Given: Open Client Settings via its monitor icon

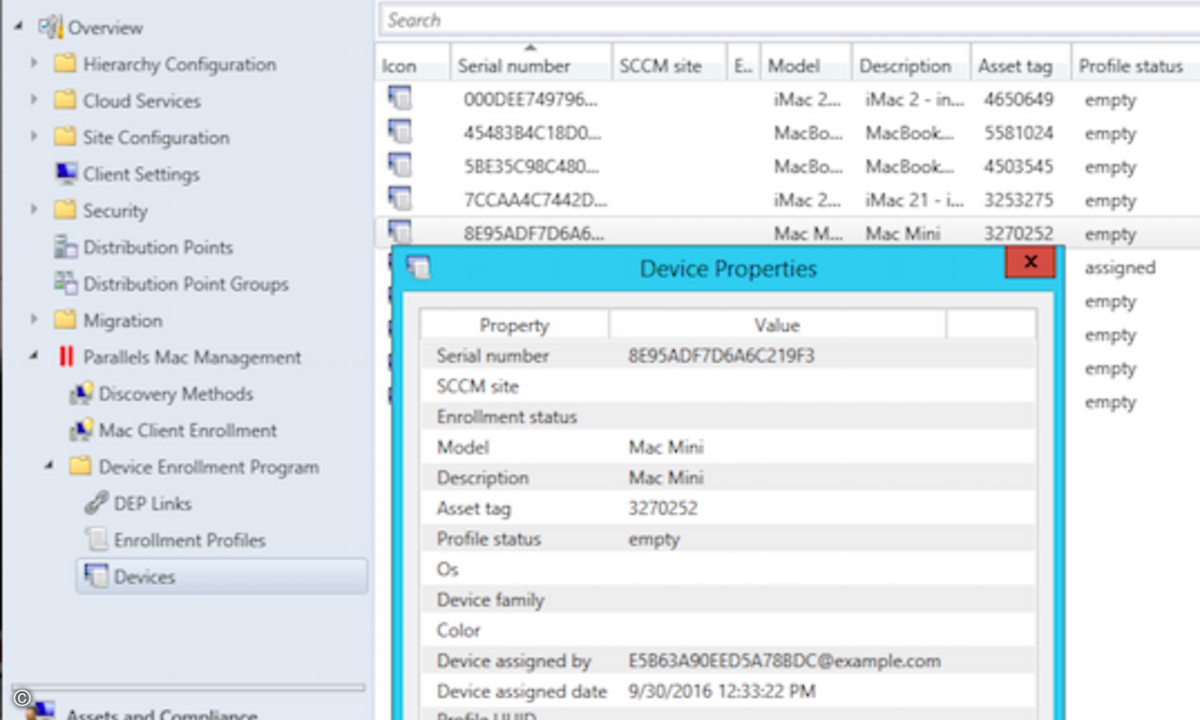Looking at the screenshot, I should click(x=66, y=174).
